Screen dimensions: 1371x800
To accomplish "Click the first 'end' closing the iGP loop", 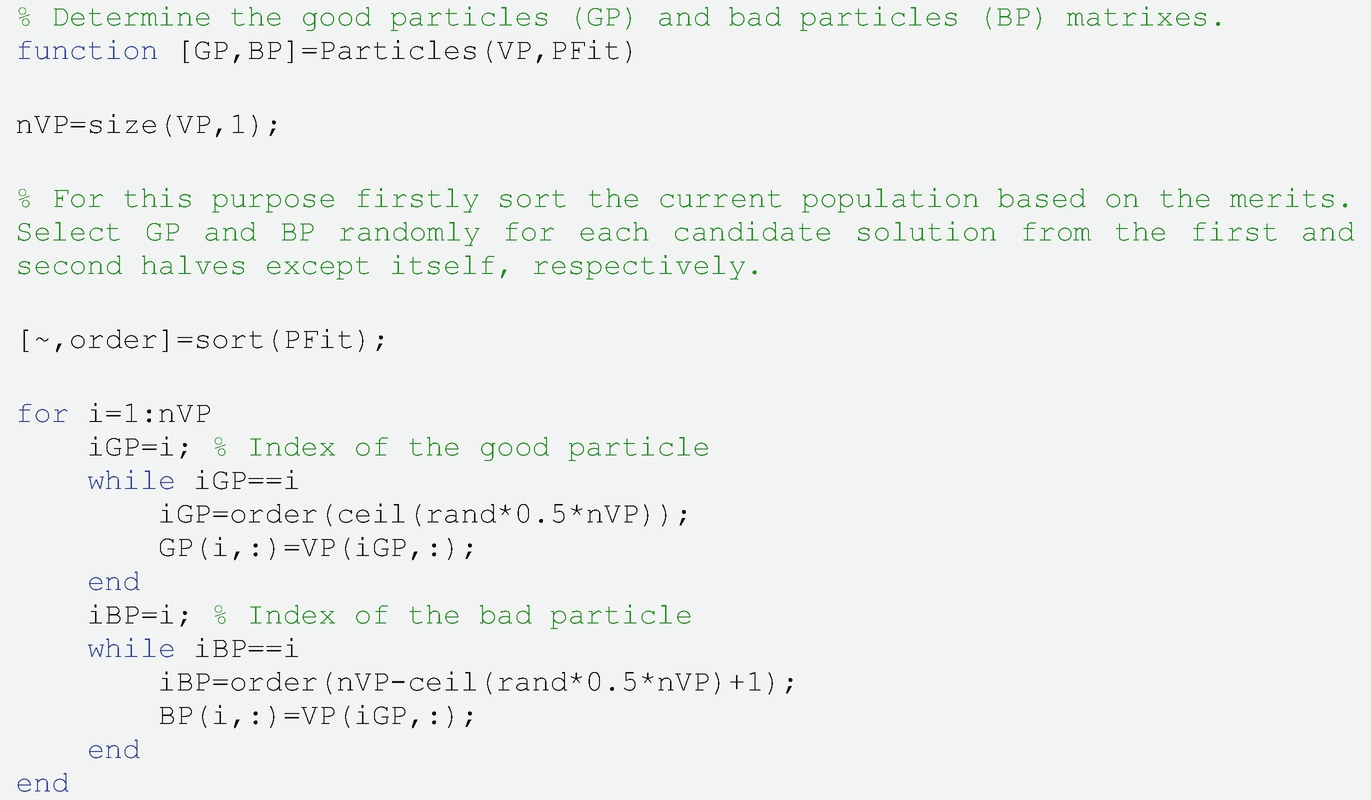I will pos(114,581).
